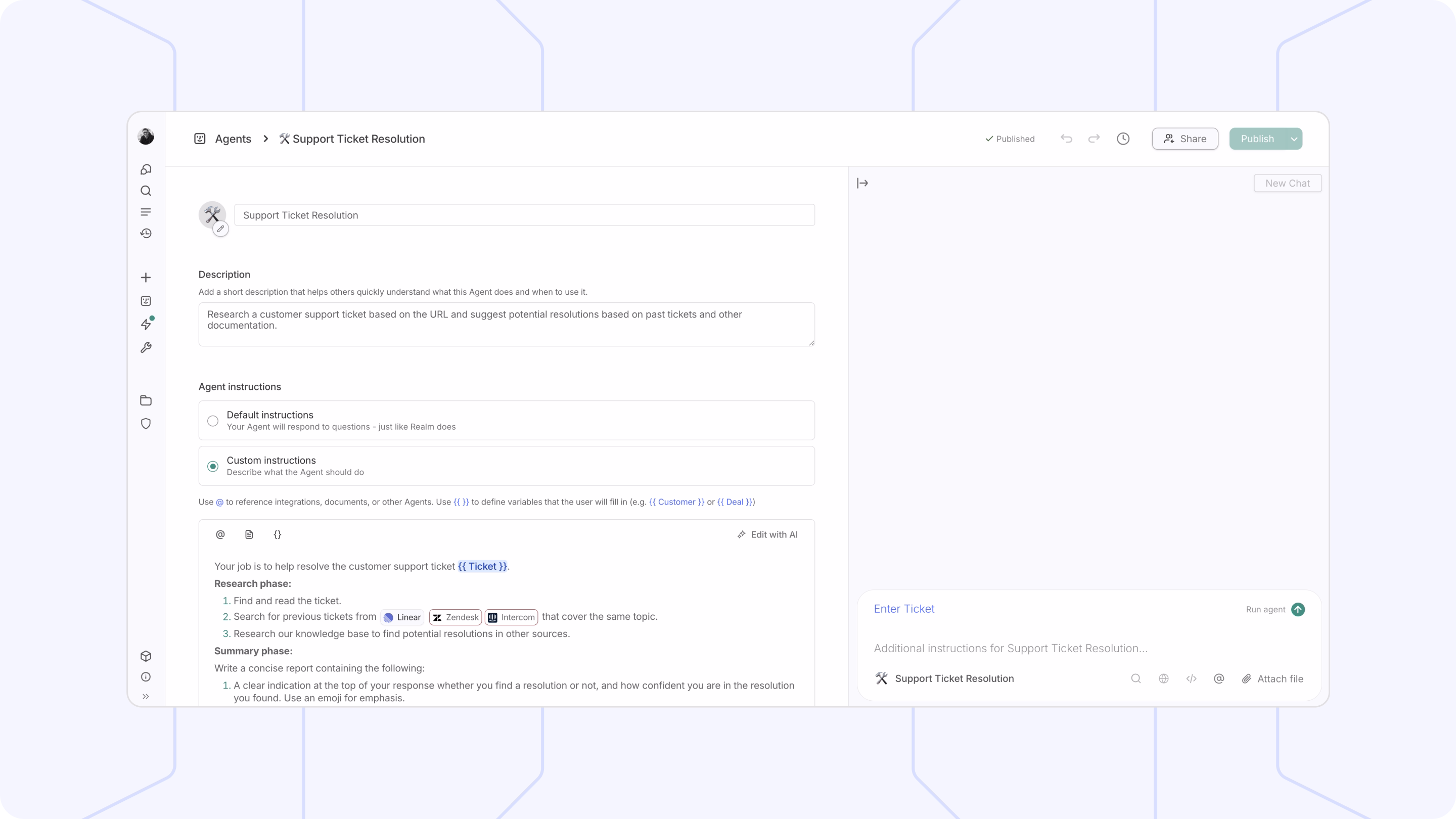Expand the sidebar with double chevron
The height and width of the screenshot is (819, 1456).
[146, 696]
